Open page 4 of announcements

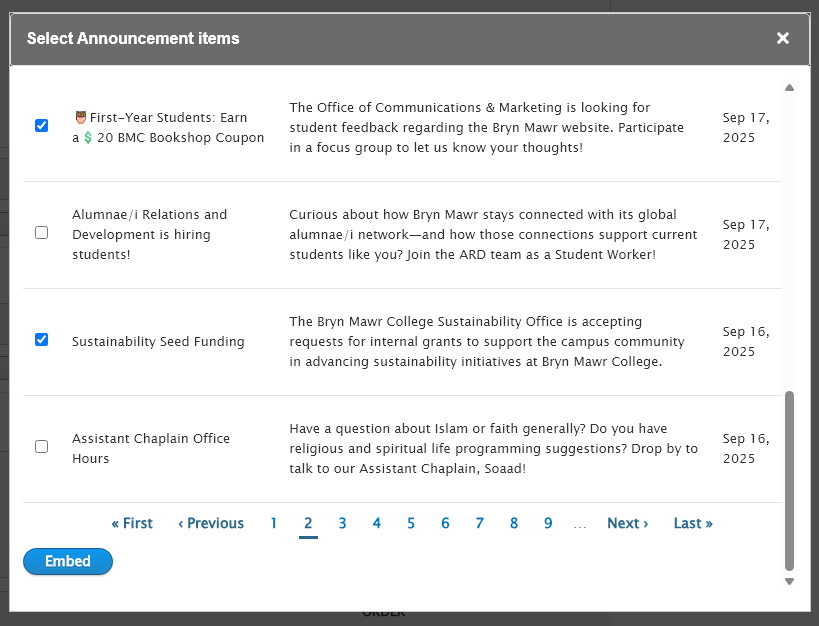(376, 523)
